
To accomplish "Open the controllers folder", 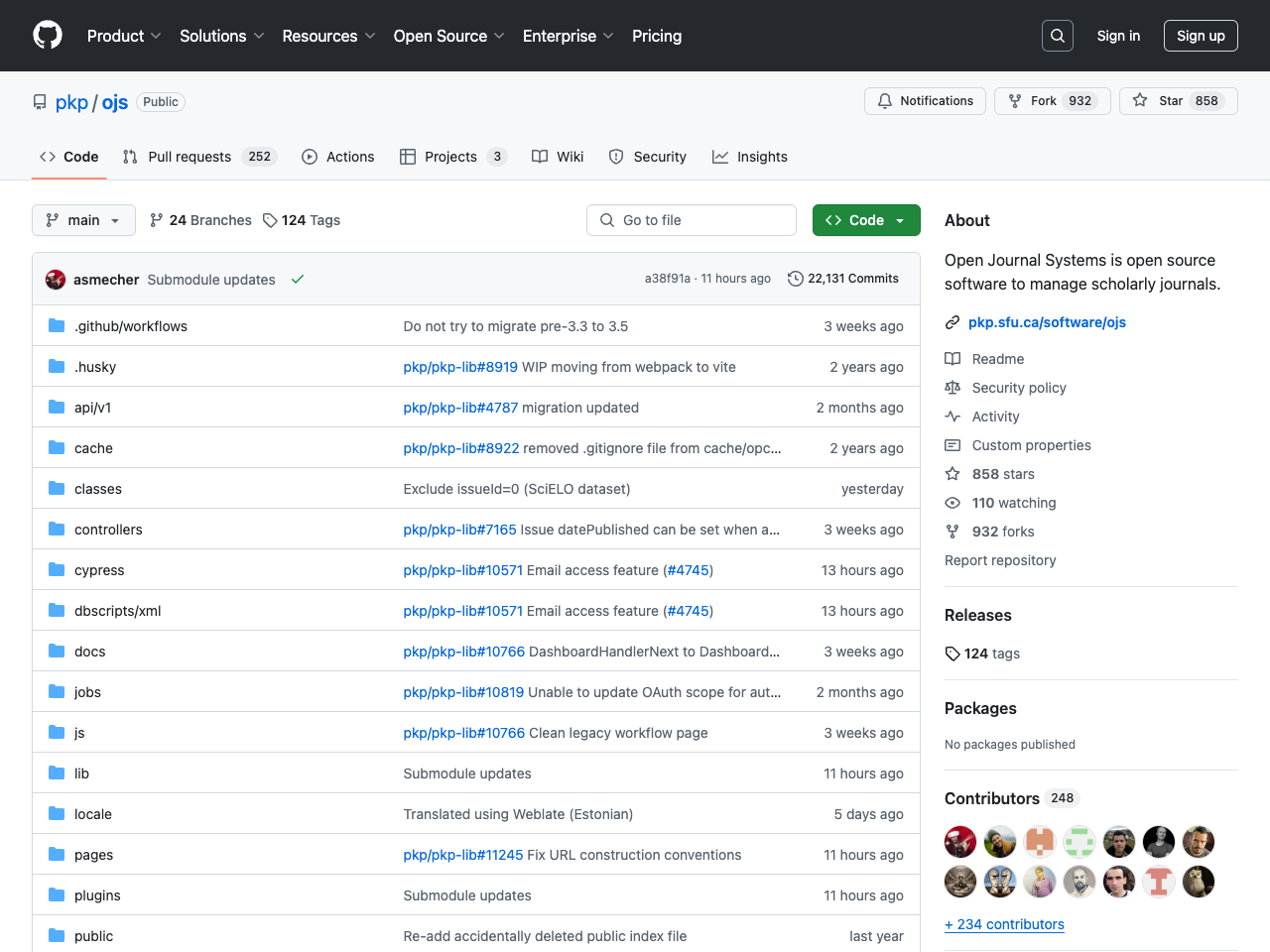I will coord(108,530).
